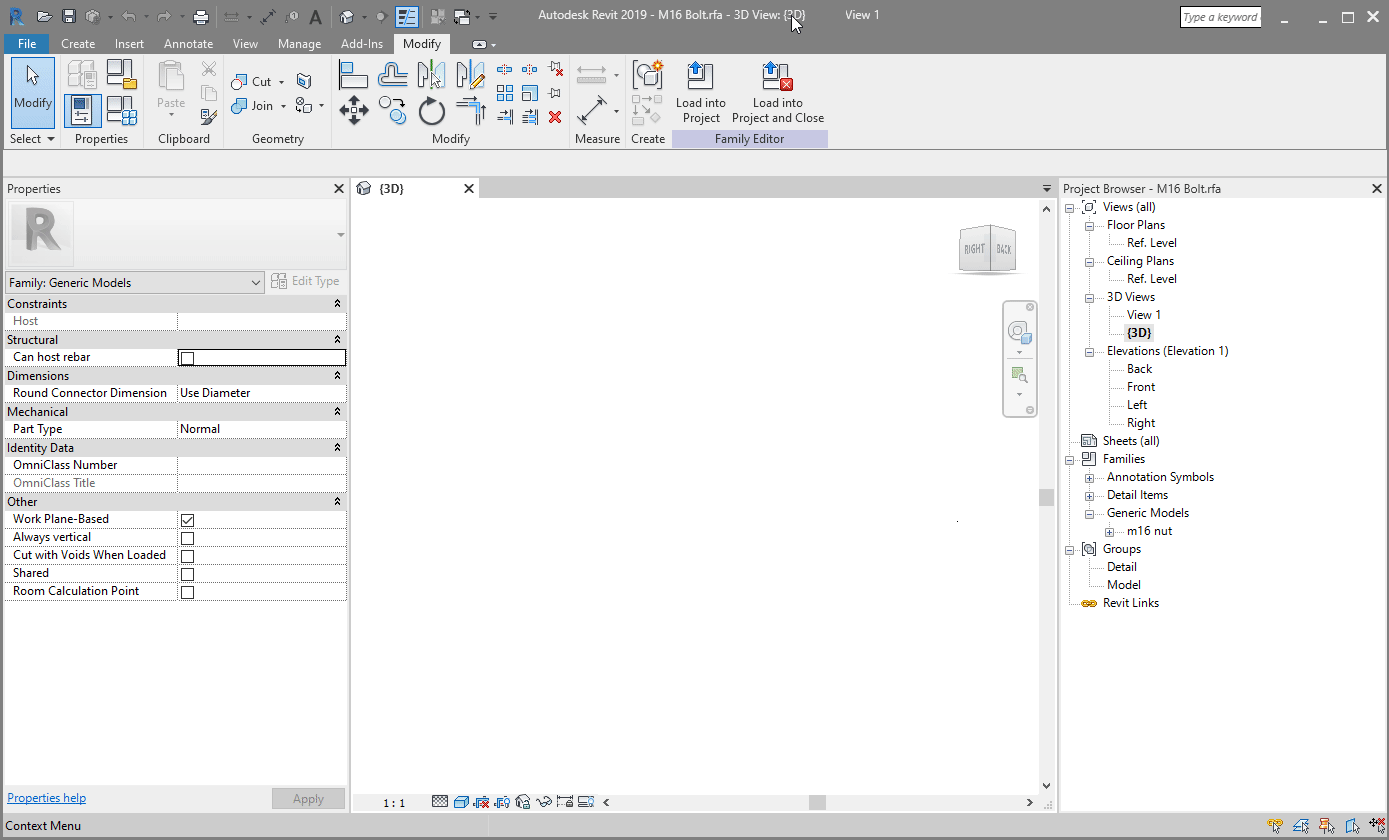The height and width of the screenshot is (840, 1389).
Task: Click the Visual Style cube icon
Action: 461,802
